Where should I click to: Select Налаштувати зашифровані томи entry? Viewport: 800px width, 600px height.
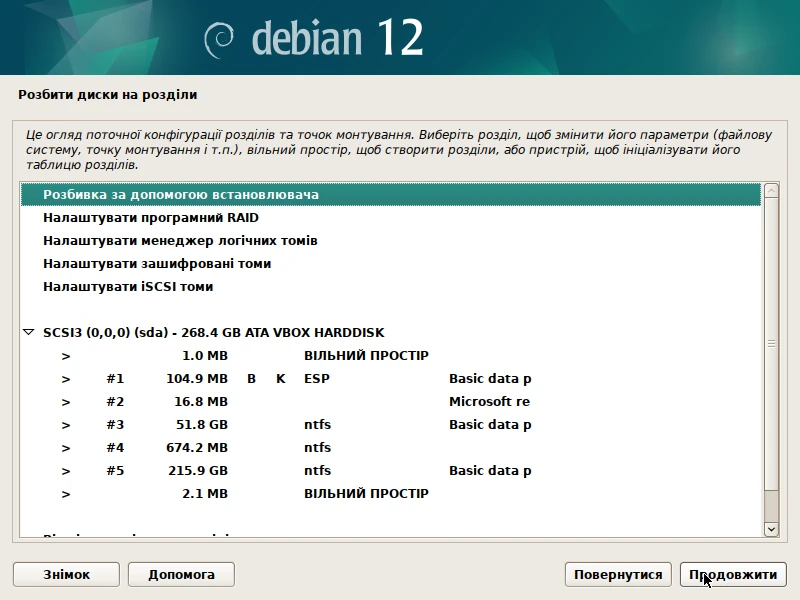pyautogui.click(x=391, y=264)
